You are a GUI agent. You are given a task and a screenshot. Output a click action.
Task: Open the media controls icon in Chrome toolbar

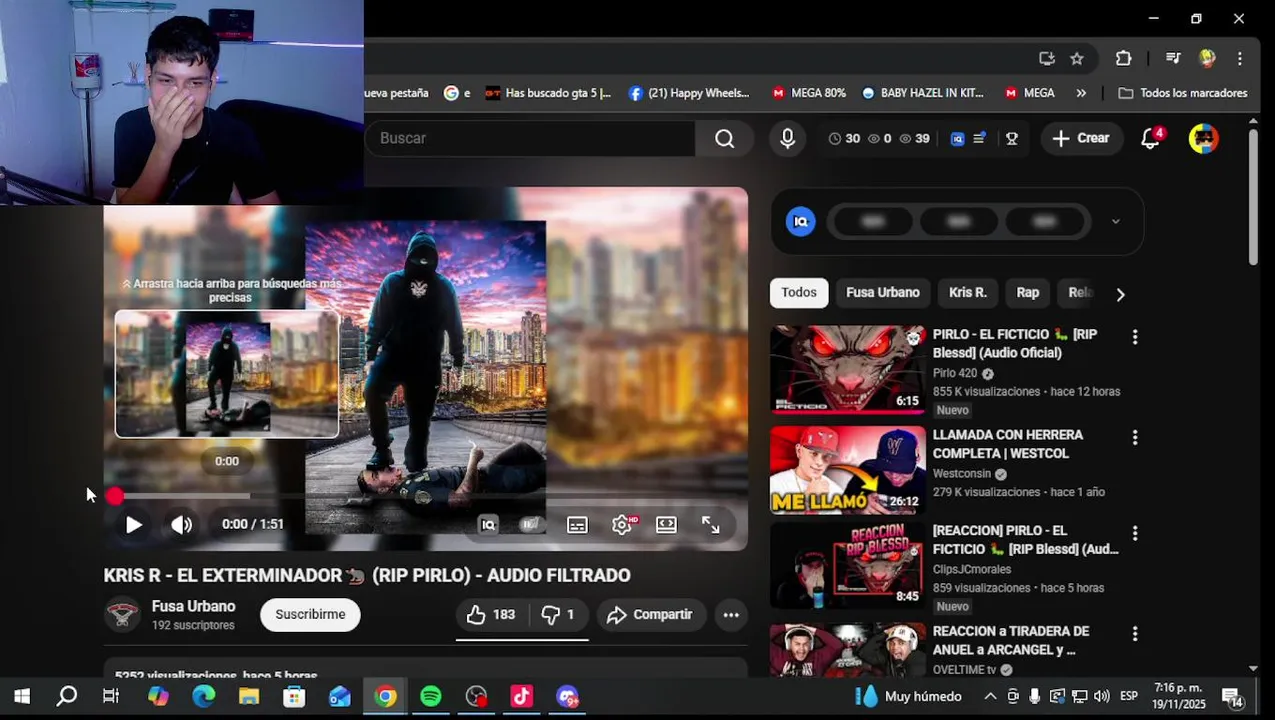[x=1173, y=58]
